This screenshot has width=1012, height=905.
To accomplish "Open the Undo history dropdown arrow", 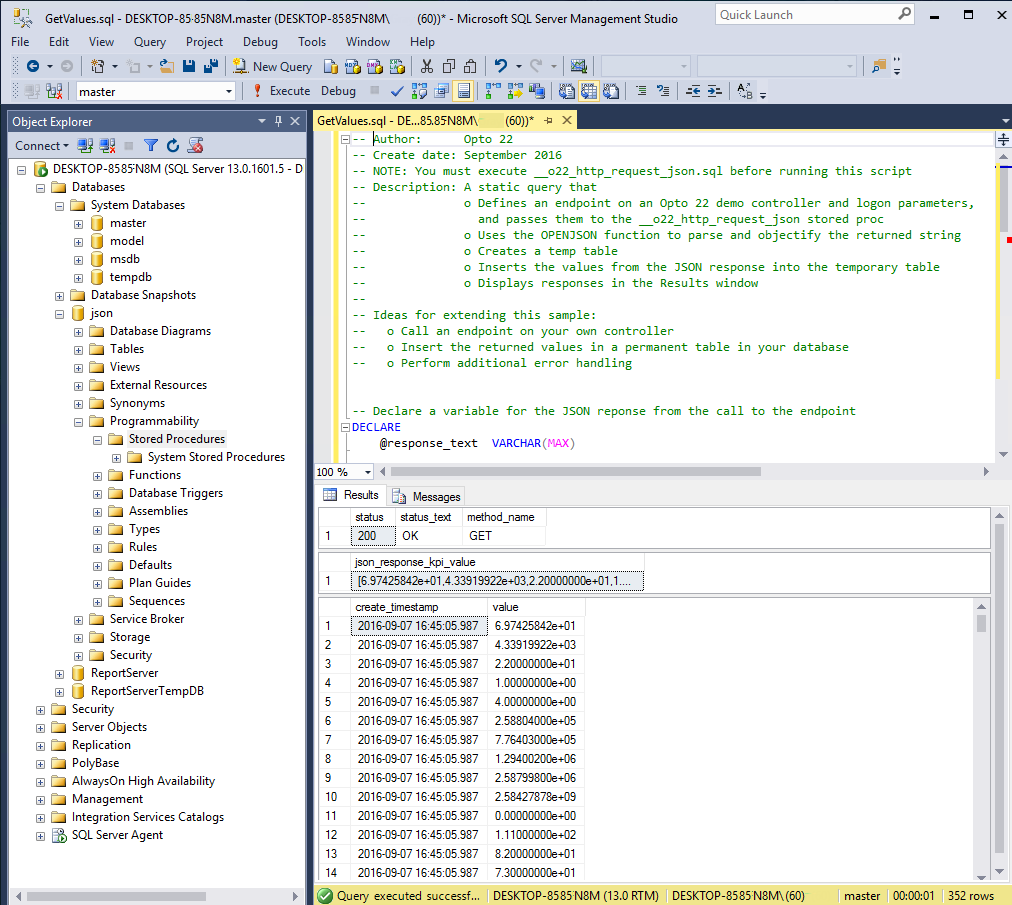I will coord(518,66).
